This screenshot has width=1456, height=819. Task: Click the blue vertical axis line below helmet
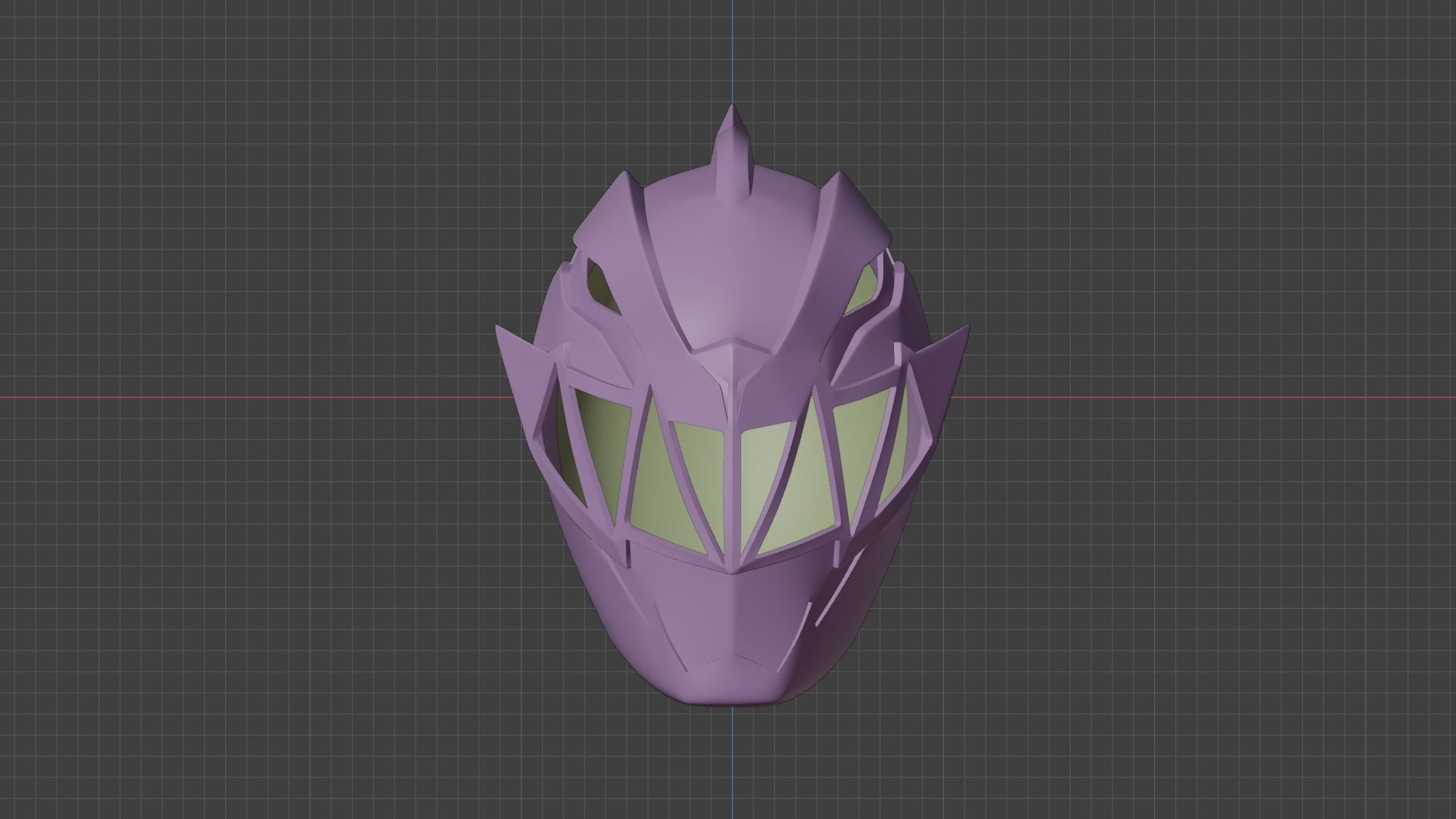tap(733, 758)
